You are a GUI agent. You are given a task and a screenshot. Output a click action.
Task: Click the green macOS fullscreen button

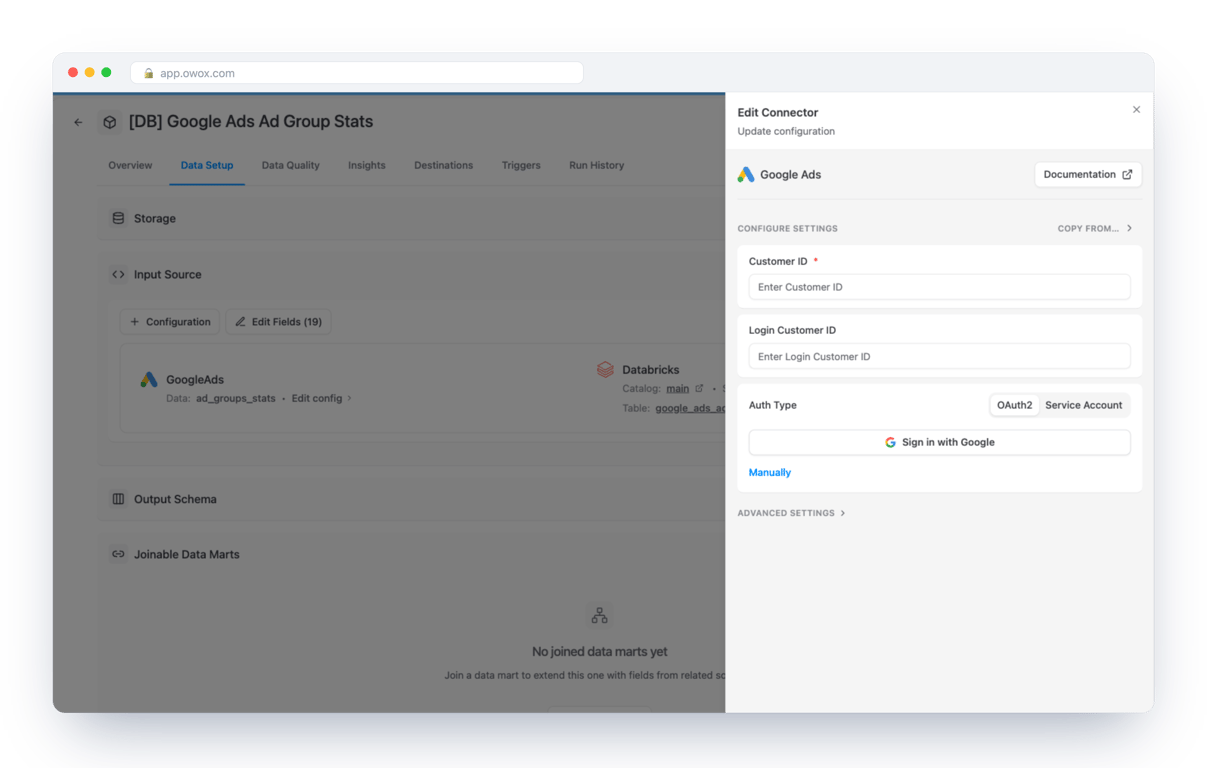tap(107, 72)
